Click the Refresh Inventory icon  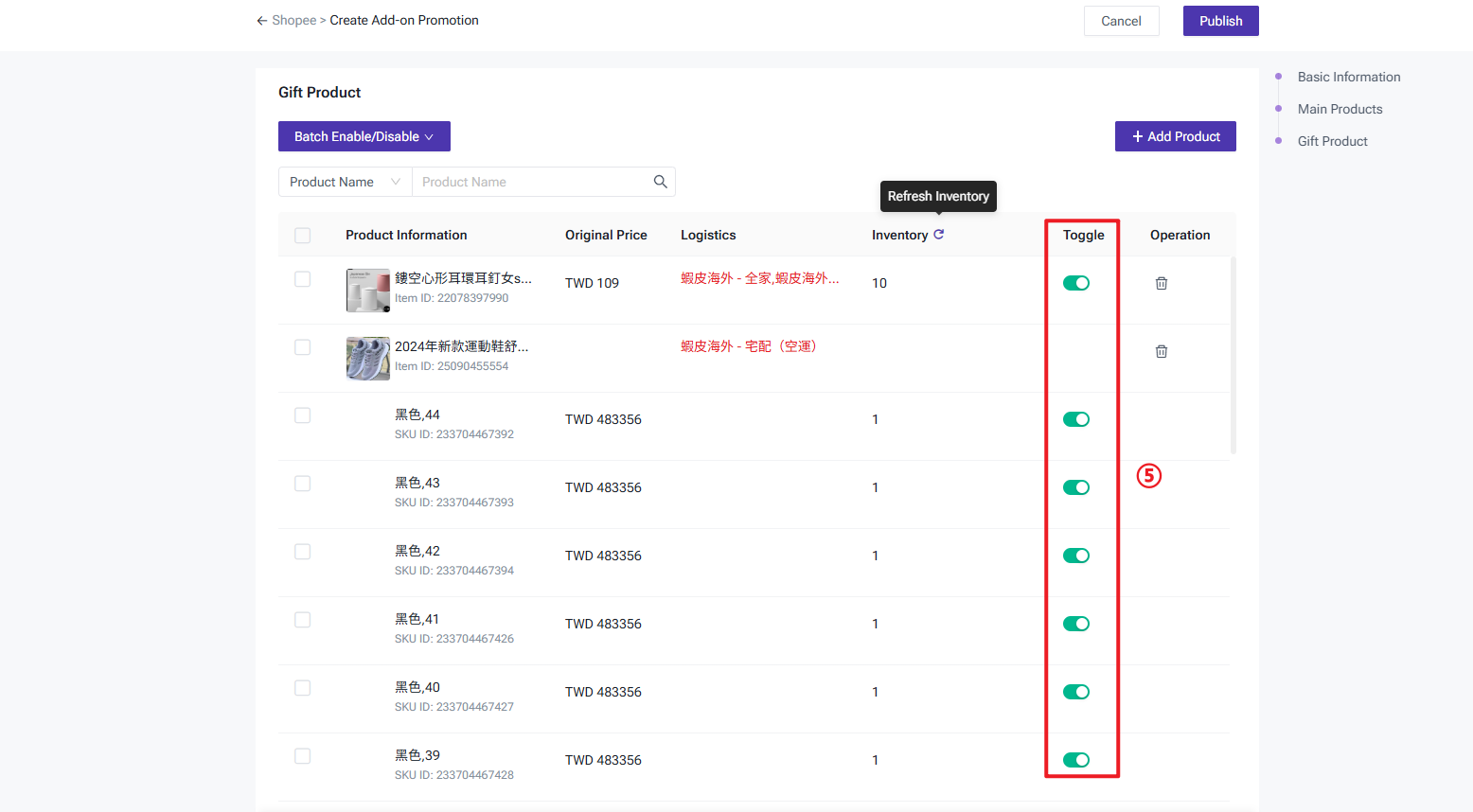[x=938, y=235]
